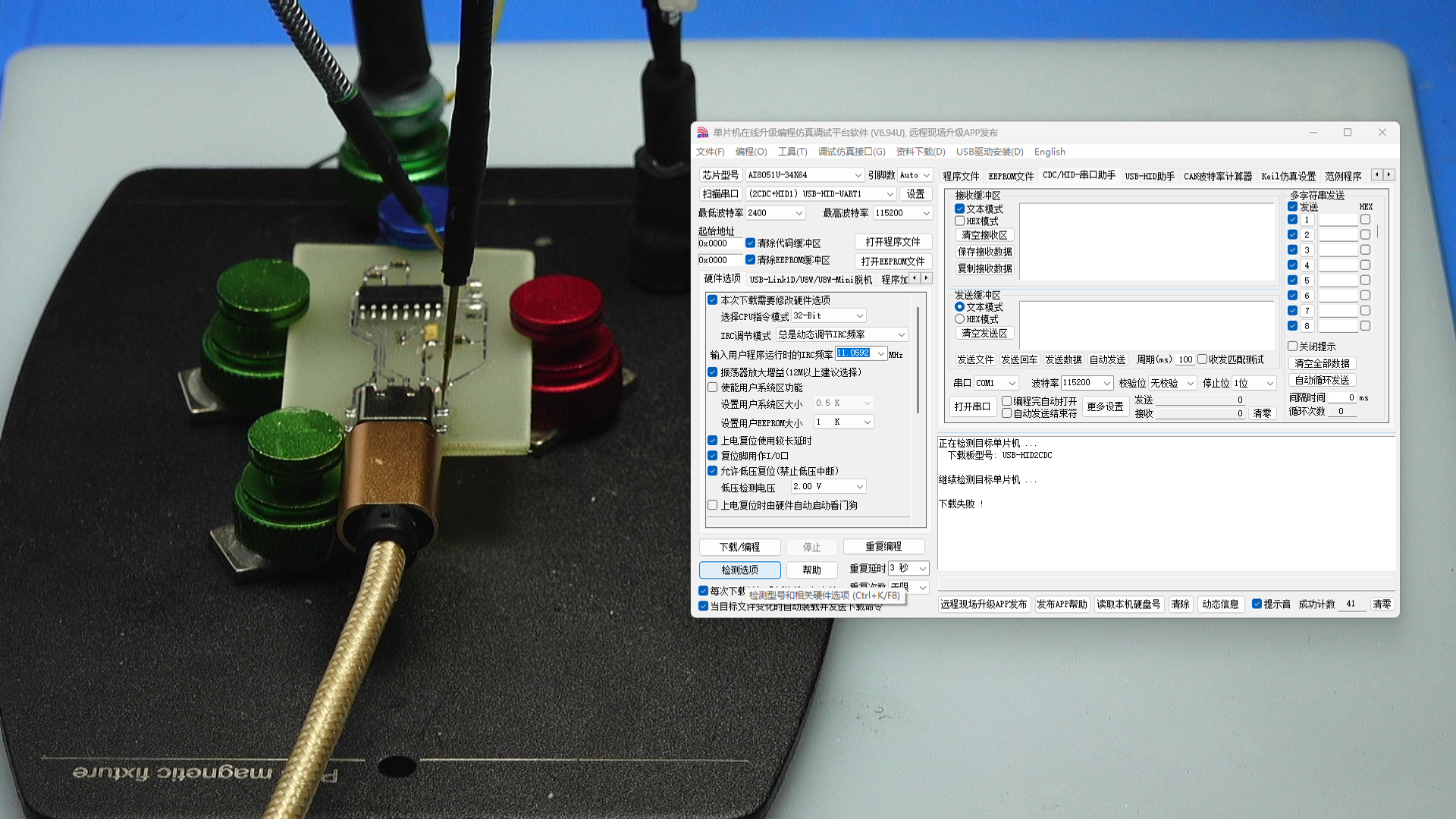
Task: Close the programmer window
Action: pos(1382,133)
